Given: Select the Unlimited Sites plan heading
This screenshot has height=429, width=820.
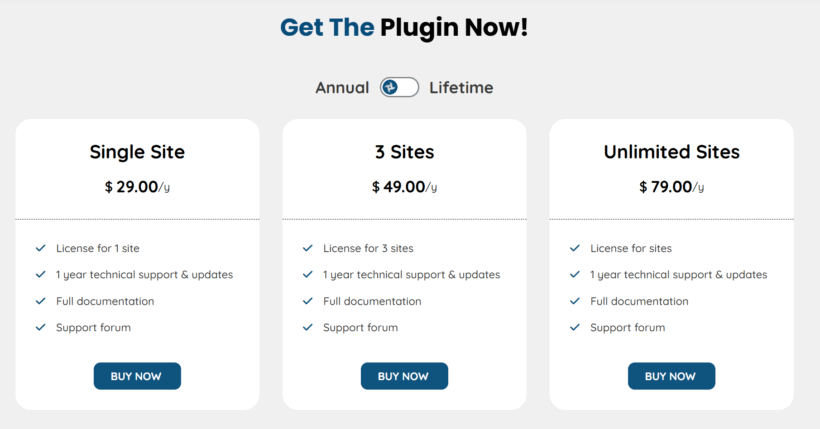Looking at the screenshot, I should (x=671, y=152).
